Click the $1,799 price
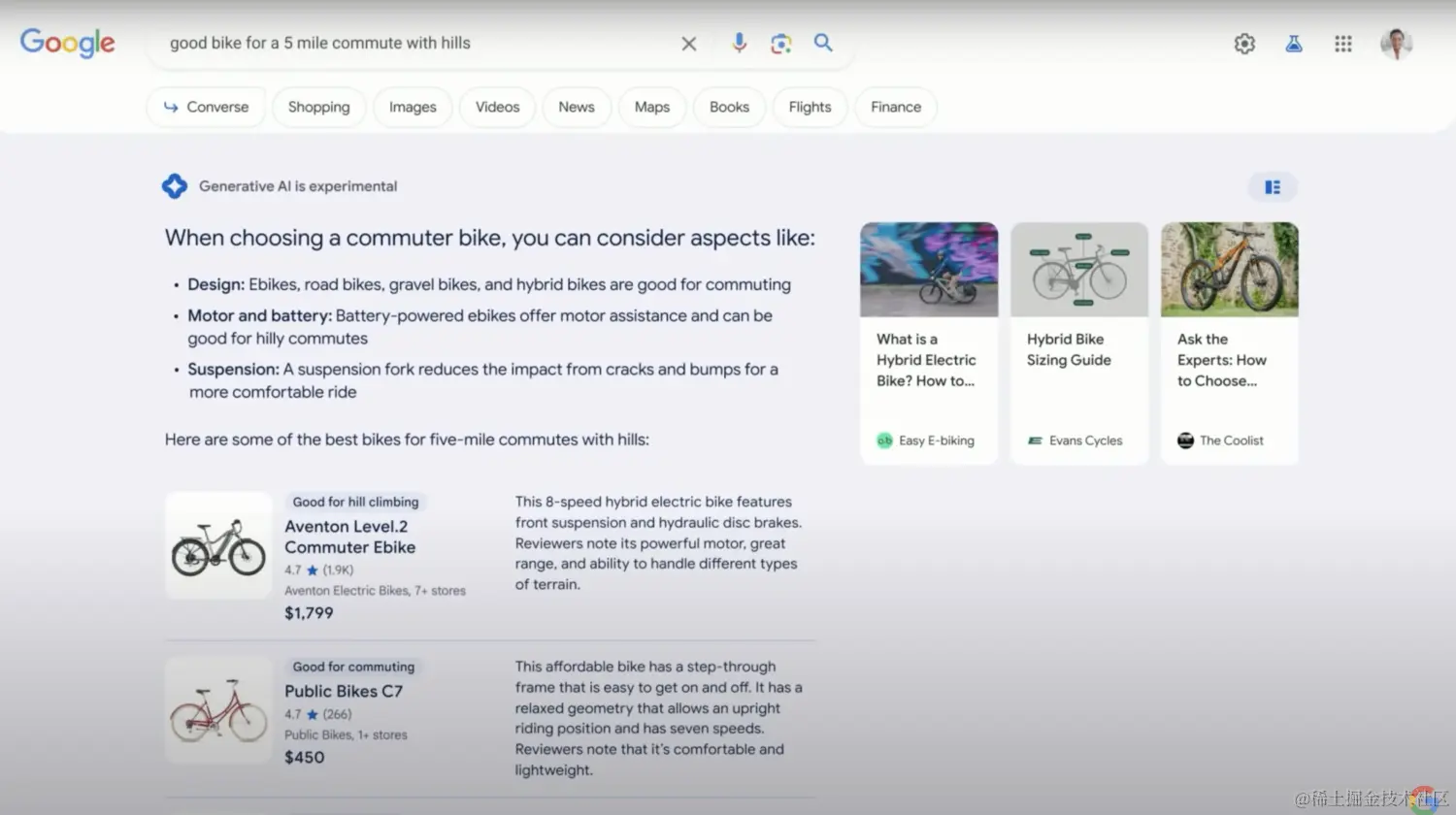Screen dimensions: 1456x815 coord(309,613)
